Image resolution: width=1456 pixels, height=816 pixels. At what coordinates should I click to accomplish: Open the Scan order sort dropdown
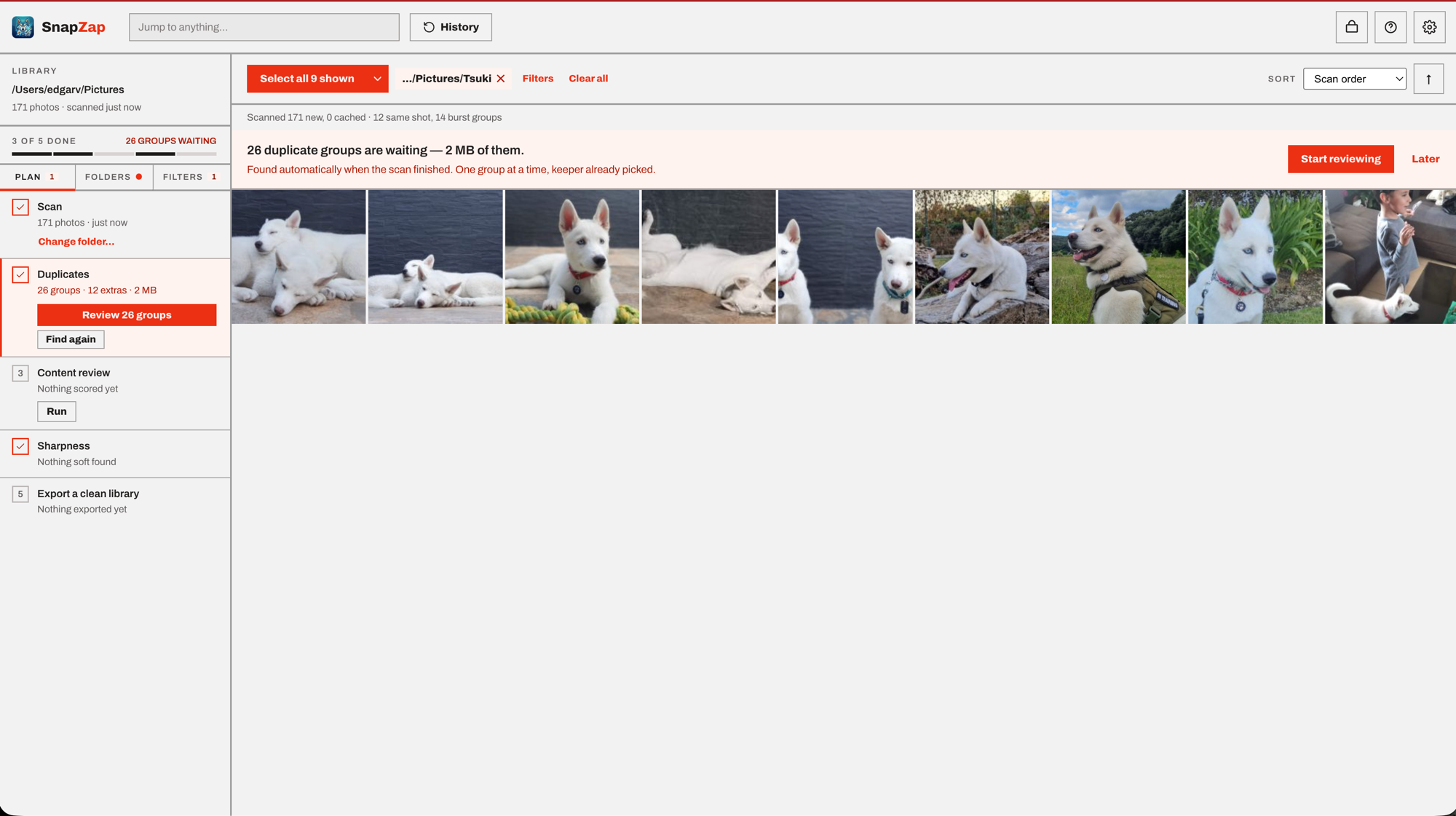click(1355, 79)
